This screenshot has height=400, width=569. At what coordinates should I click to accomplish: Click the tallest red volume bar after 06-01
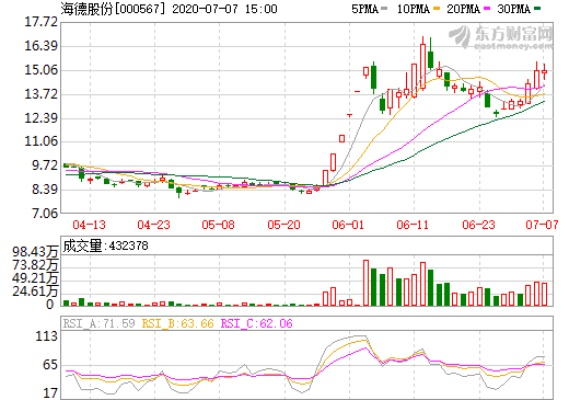point(366,283)
